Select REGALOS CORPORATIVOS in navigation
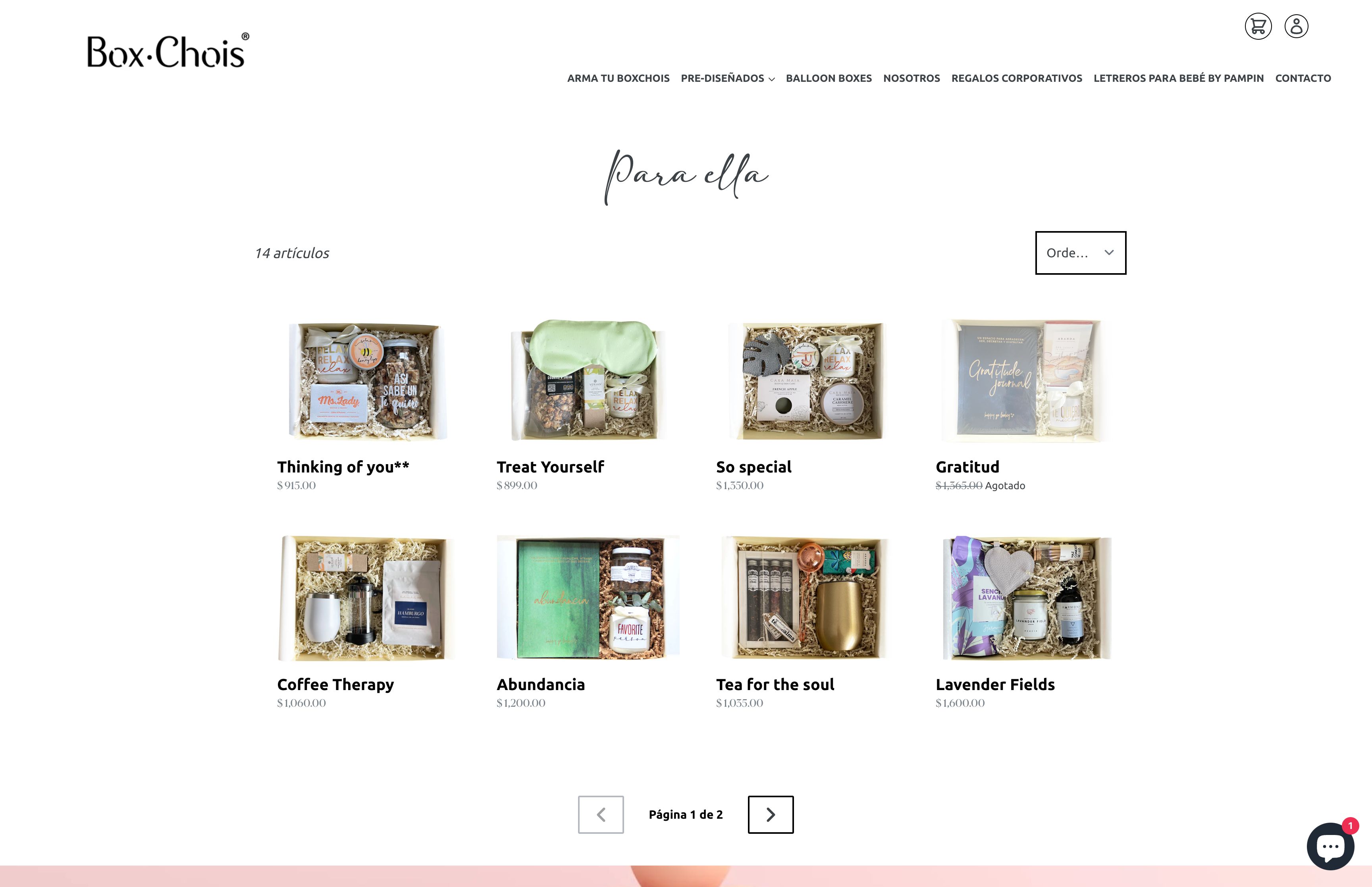This screenshot has width=1372, height=887. tap(1017, 78)
